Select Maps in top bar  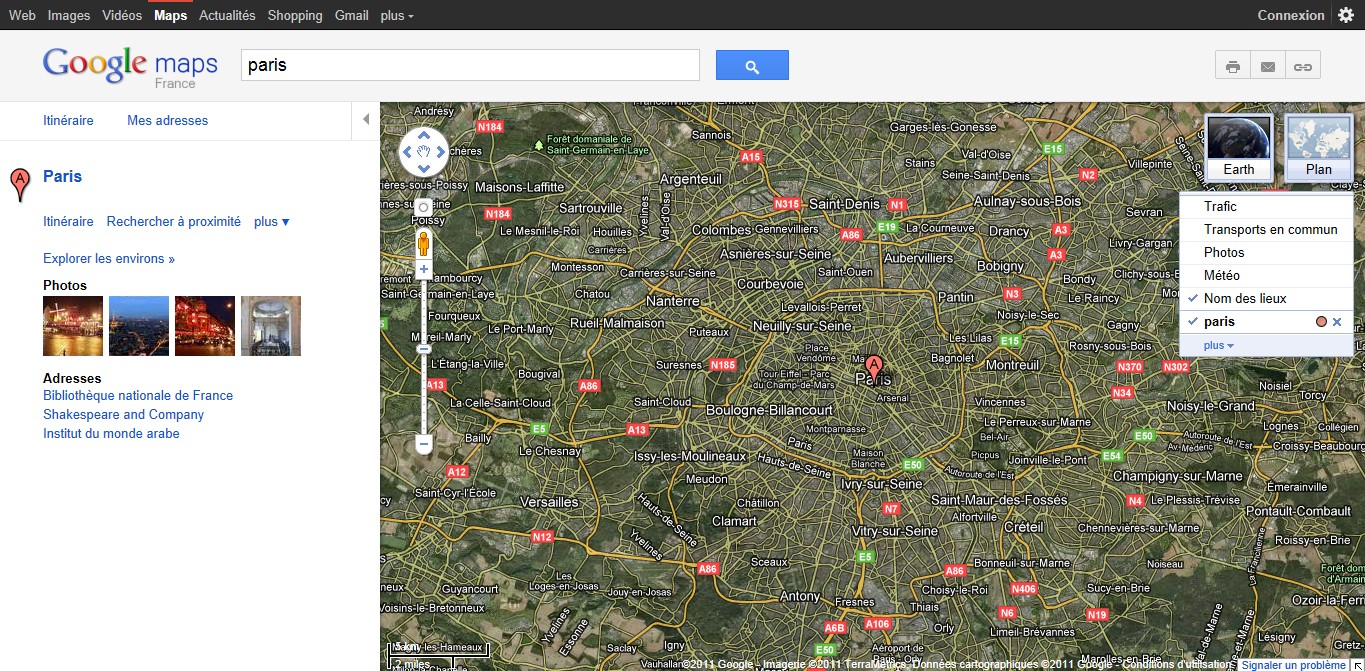pos(170,15)
